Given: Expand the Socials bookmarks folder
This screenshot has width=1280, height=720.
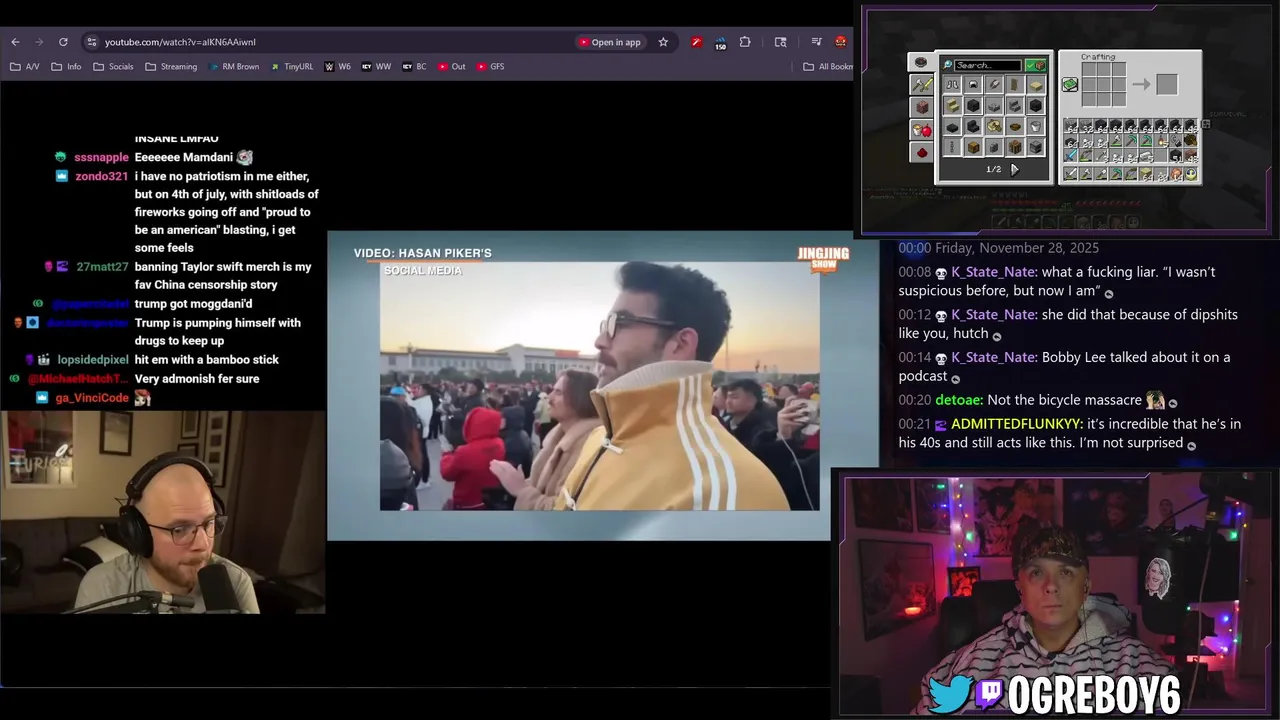Looking at the screenshot, I should (x=113, y=67).
